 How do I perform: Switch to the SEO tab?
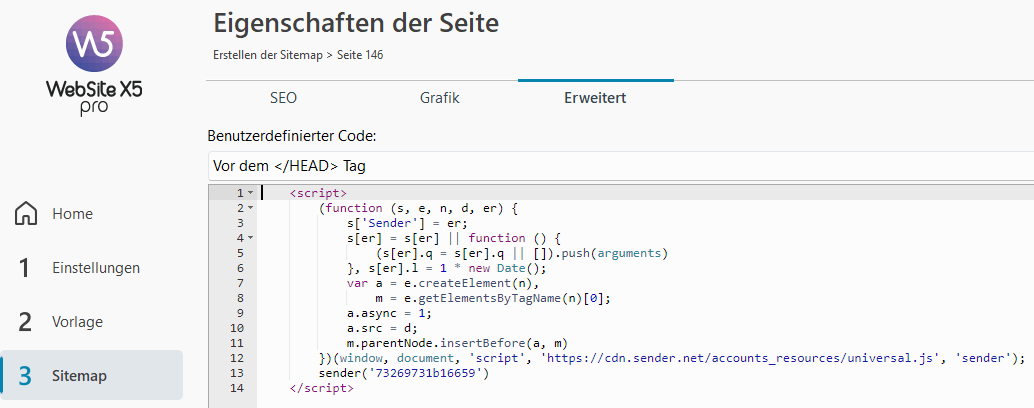point(283,98)
